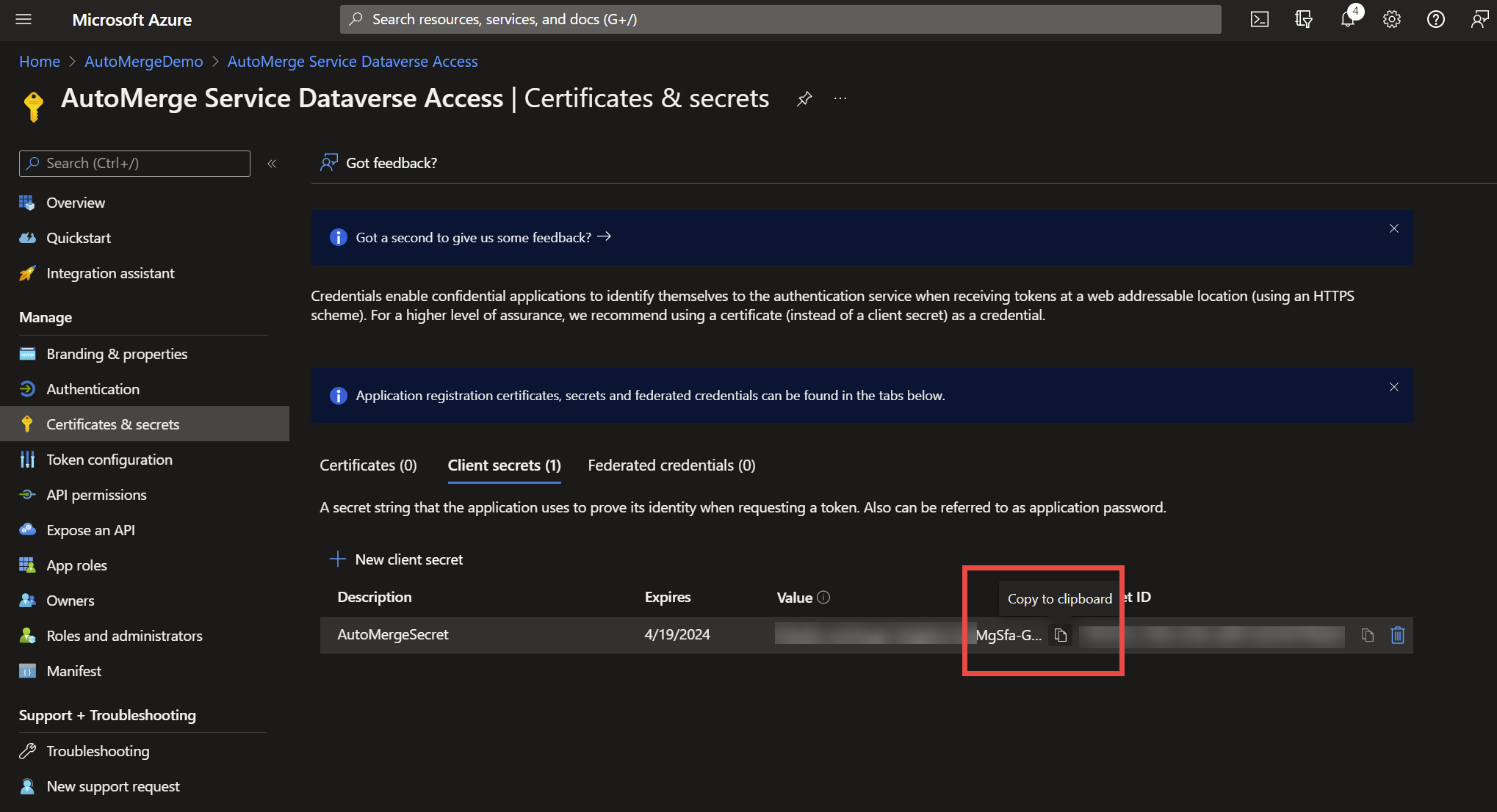Click the 4/19/2024 expiry date
Viewport: 1497px width, 812px height.
(x=677, y=635)
